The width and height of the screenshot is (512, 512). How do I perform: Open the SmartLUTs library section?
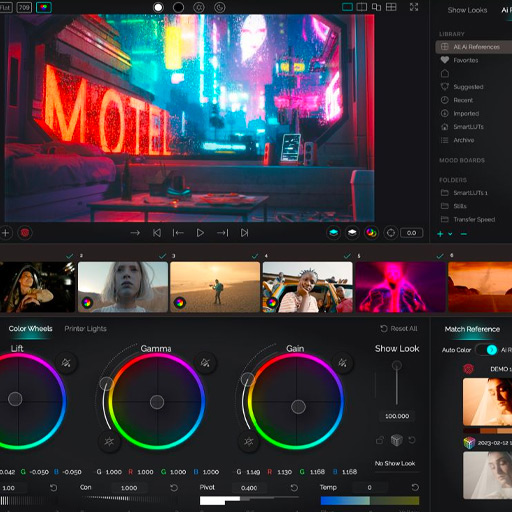coord(462,127)
